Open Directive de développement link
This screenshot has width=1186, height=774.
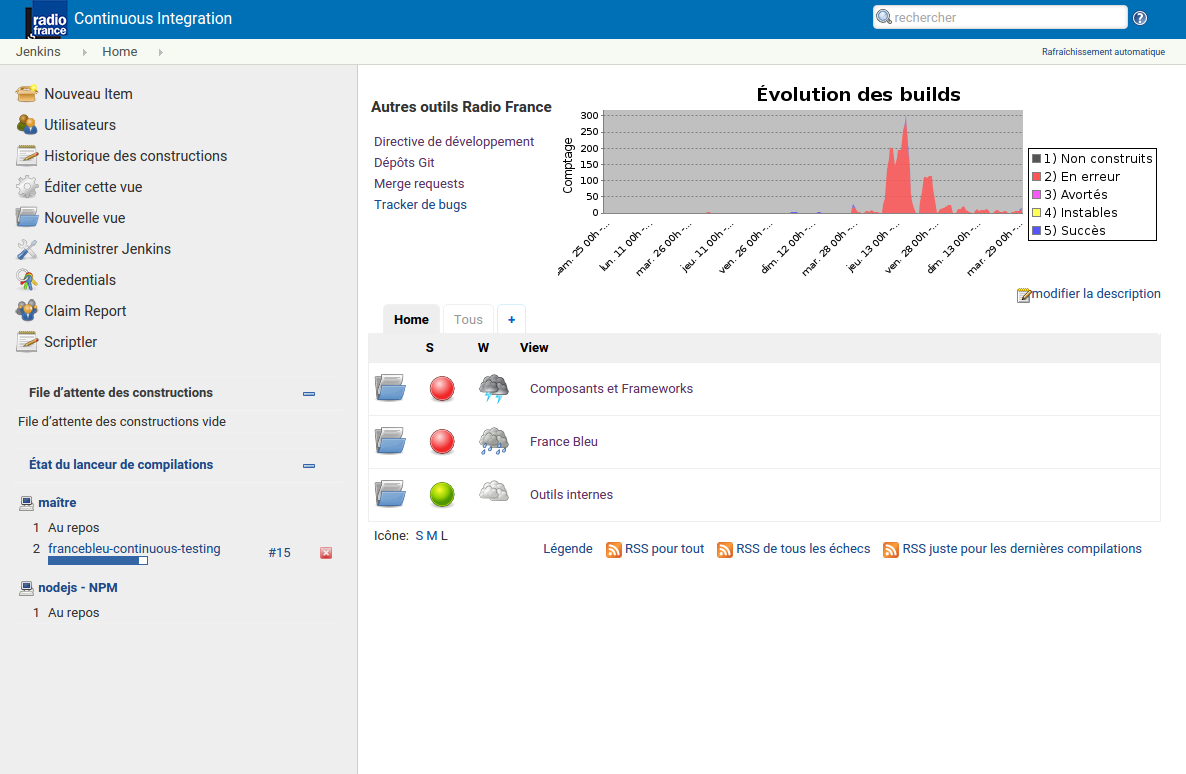click(454, 141)
